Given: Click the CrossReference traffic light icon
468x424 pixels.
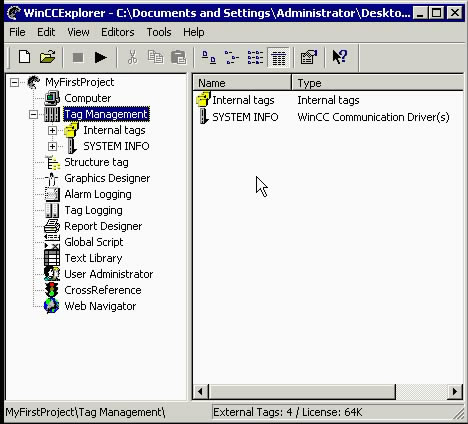Looking at the screenshot, I should (x=52, y=290).
